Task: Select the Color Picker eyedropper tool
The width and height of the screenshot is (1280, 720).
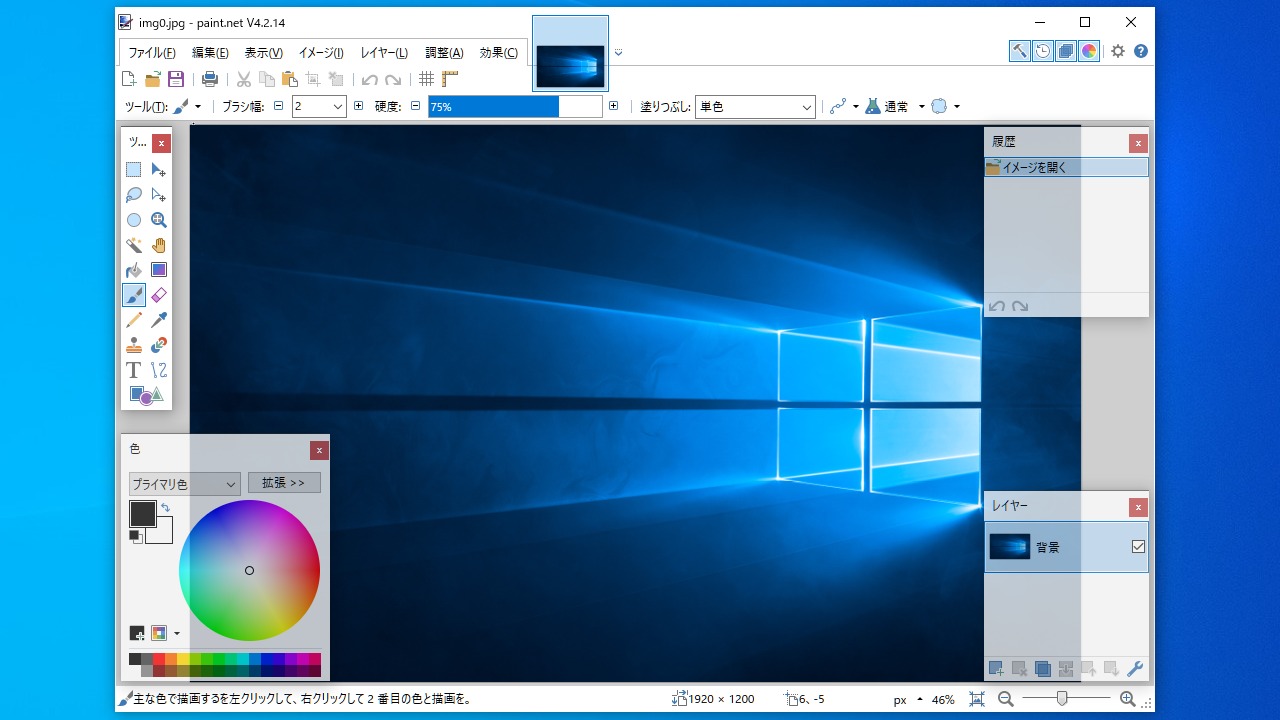Action: [x=159, y=320]
